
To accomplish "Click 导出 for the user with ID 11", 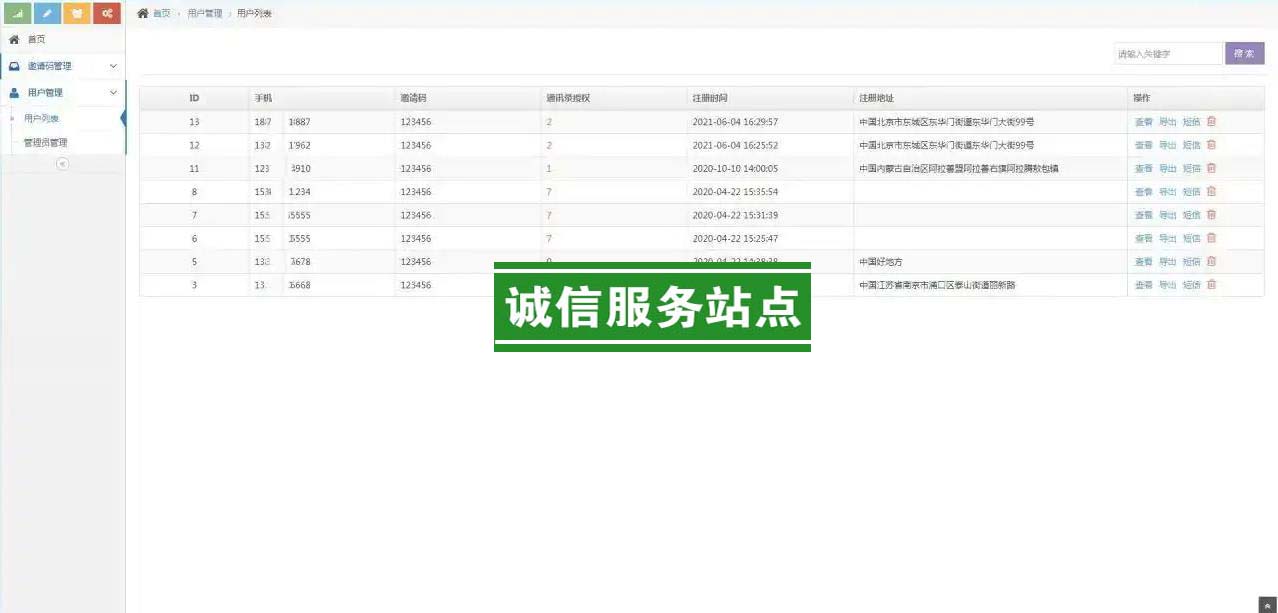I will (x=1167, y=169).
